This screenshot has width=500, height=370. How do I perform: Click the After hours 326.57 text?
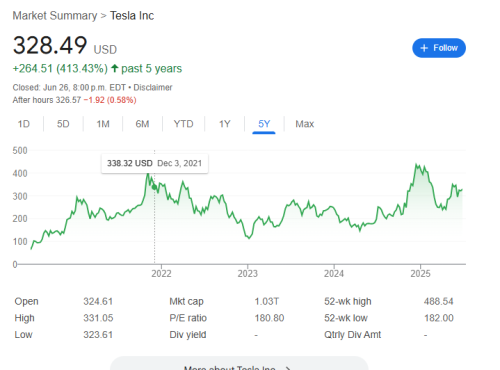tap(47, 100)
